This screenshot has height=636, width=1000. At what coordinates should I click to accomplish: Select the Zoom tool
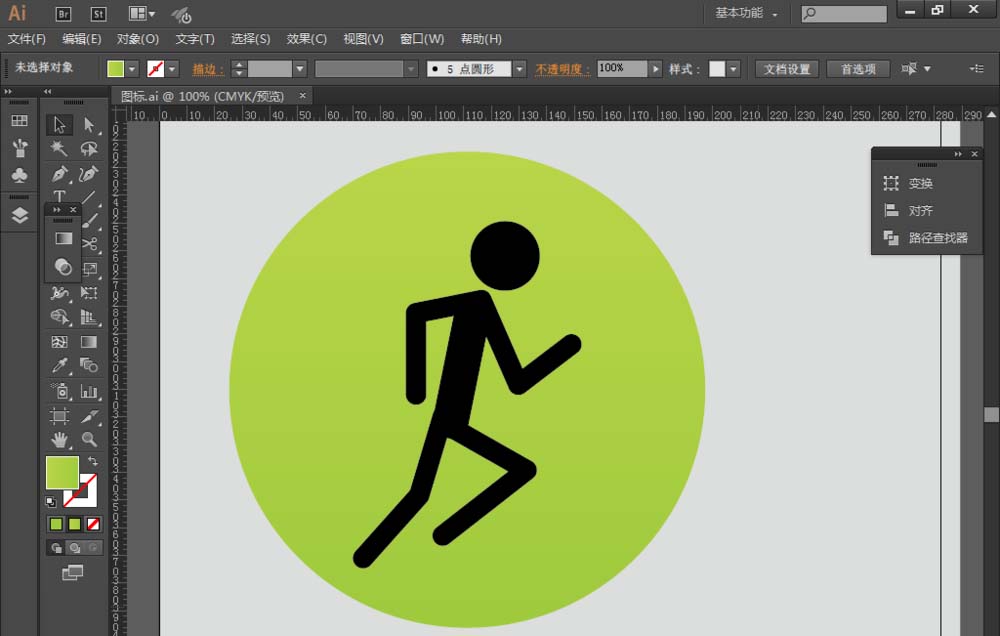pos(89,440)
